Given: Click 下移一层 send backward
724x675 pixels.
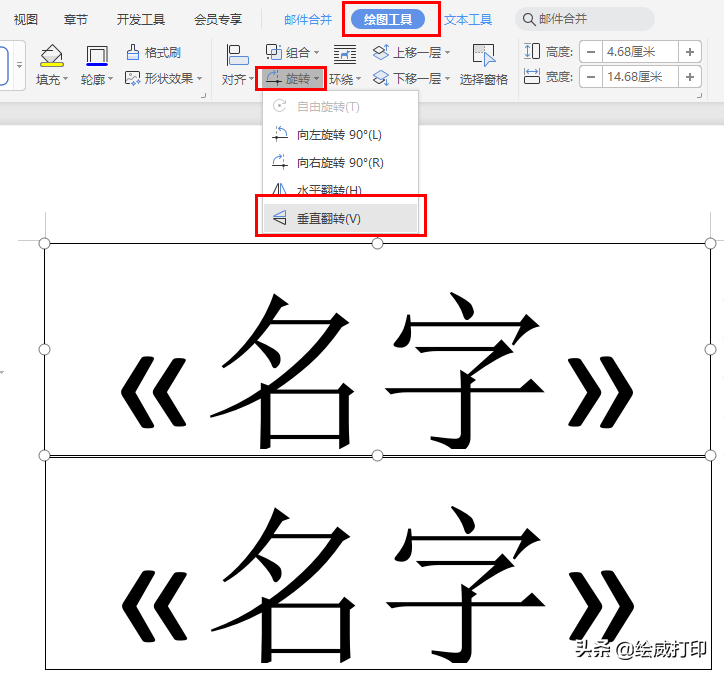Looking at the screenshot, I should coord(406,78).
